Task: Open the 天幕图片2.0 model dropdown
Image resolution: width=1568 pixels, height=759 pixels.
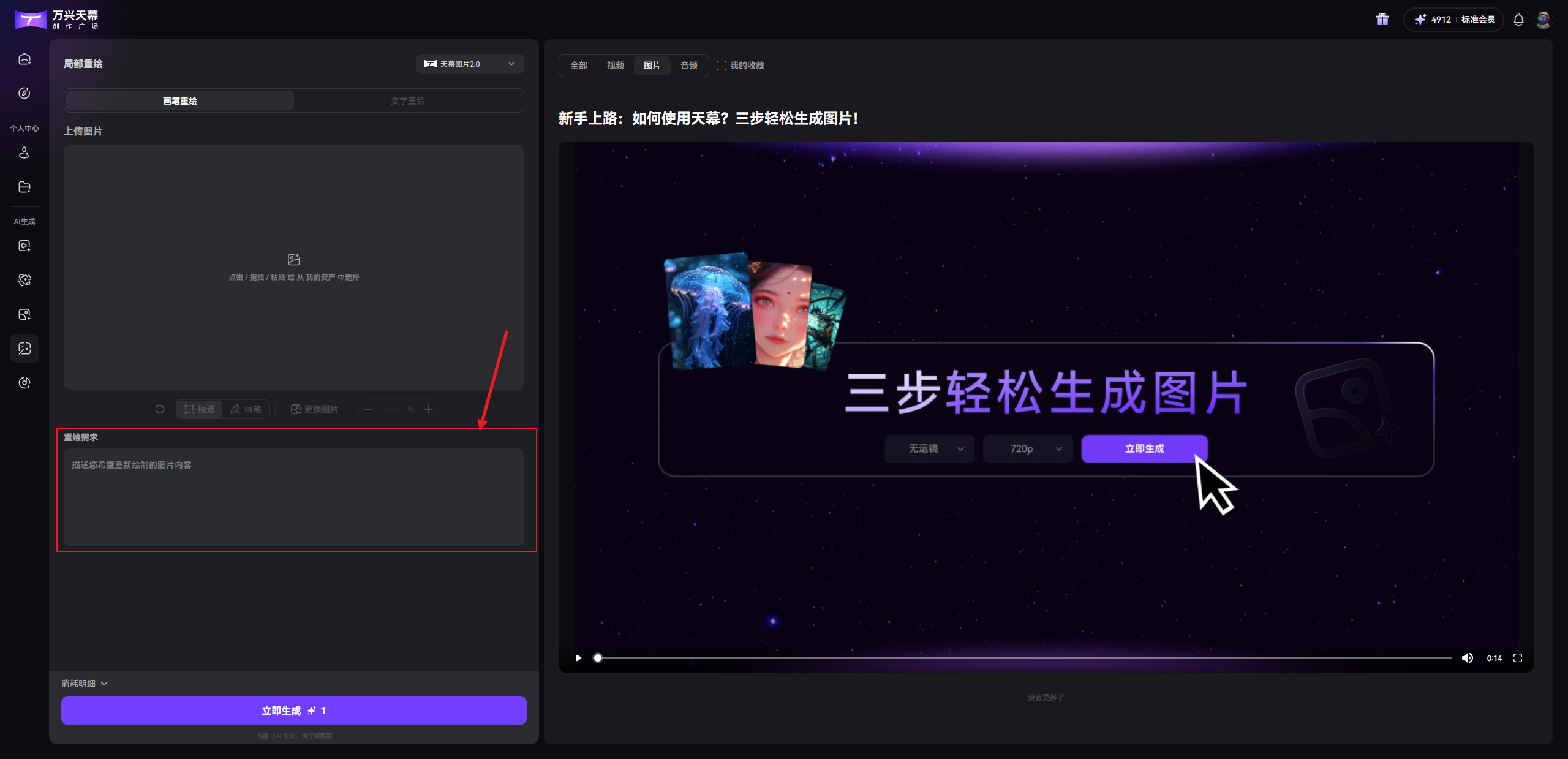Action: click(470, 63)
